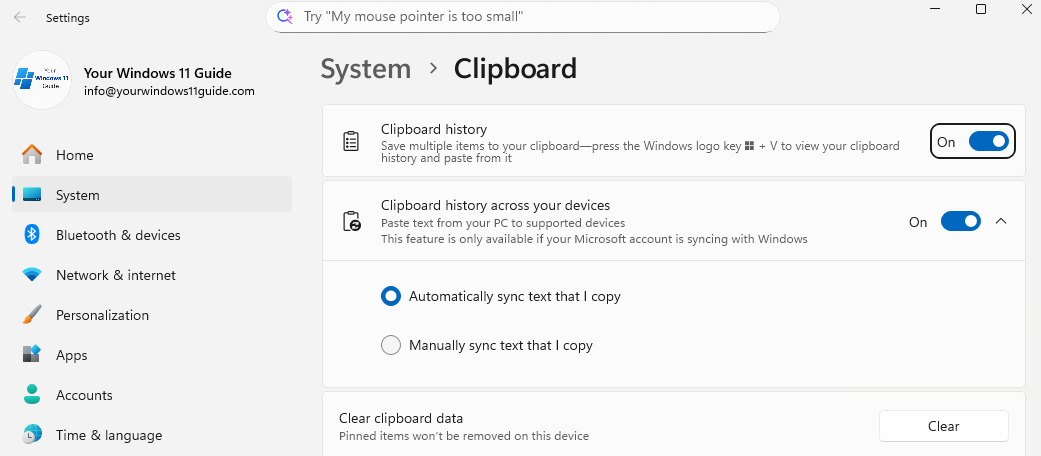The width and height of the screenshot is (1041, 456).
Task: Open Network & internet settings
Action: point(152,275)
